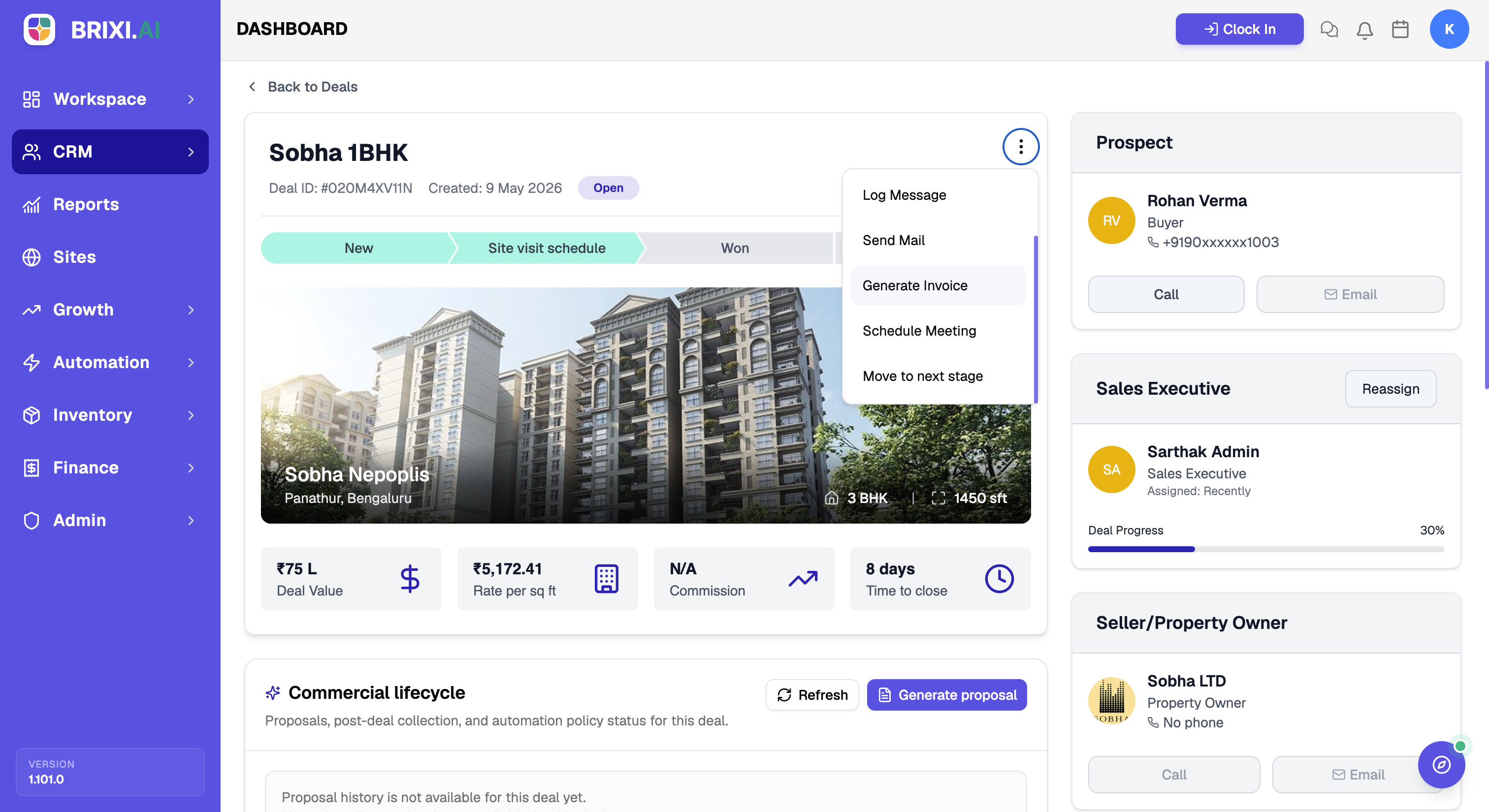Click Call button for Sobha LTD
Viewport: 1489px width, 812px height.
click(1173, 775)
